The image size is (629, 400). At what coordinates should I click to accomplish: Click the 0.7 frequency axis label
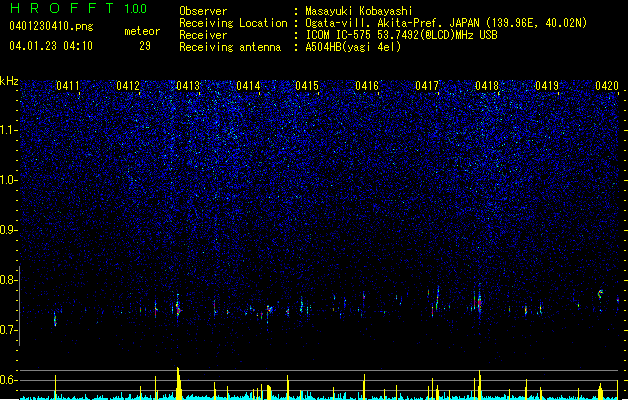pos(9,330)
